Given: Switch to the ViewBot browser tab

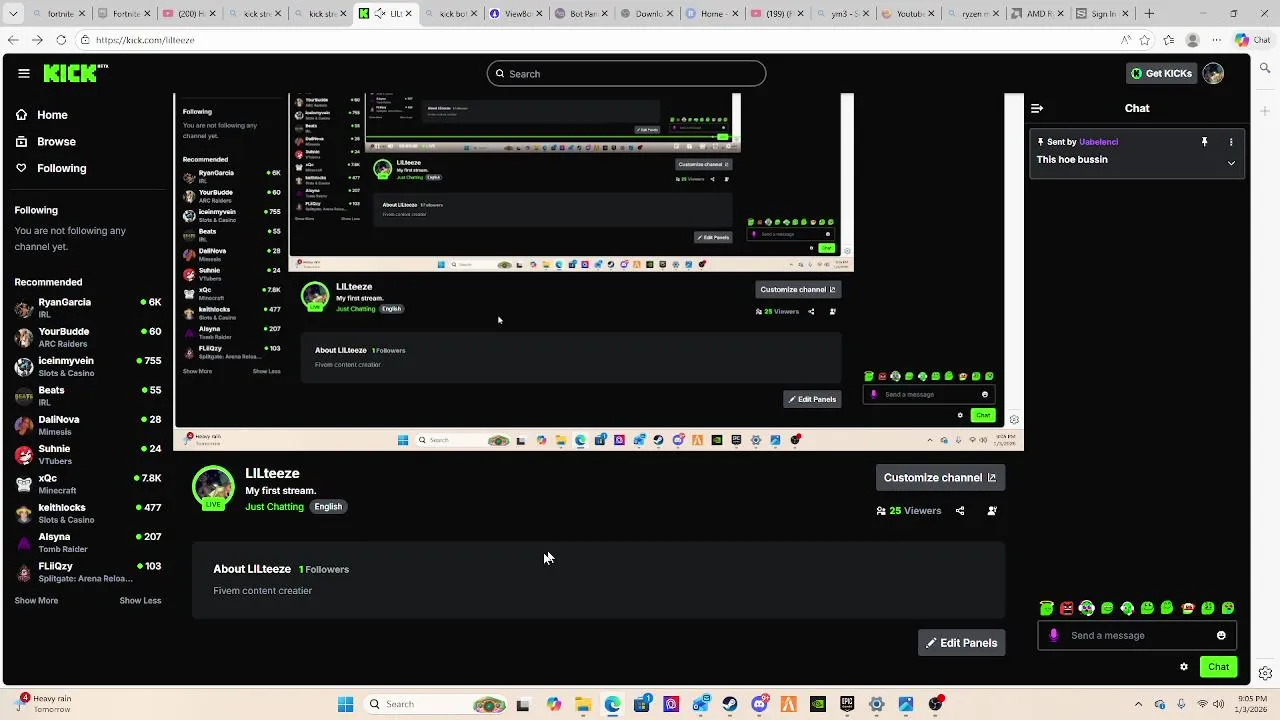Looking at the screenshot, I should (x=517, y=14).
